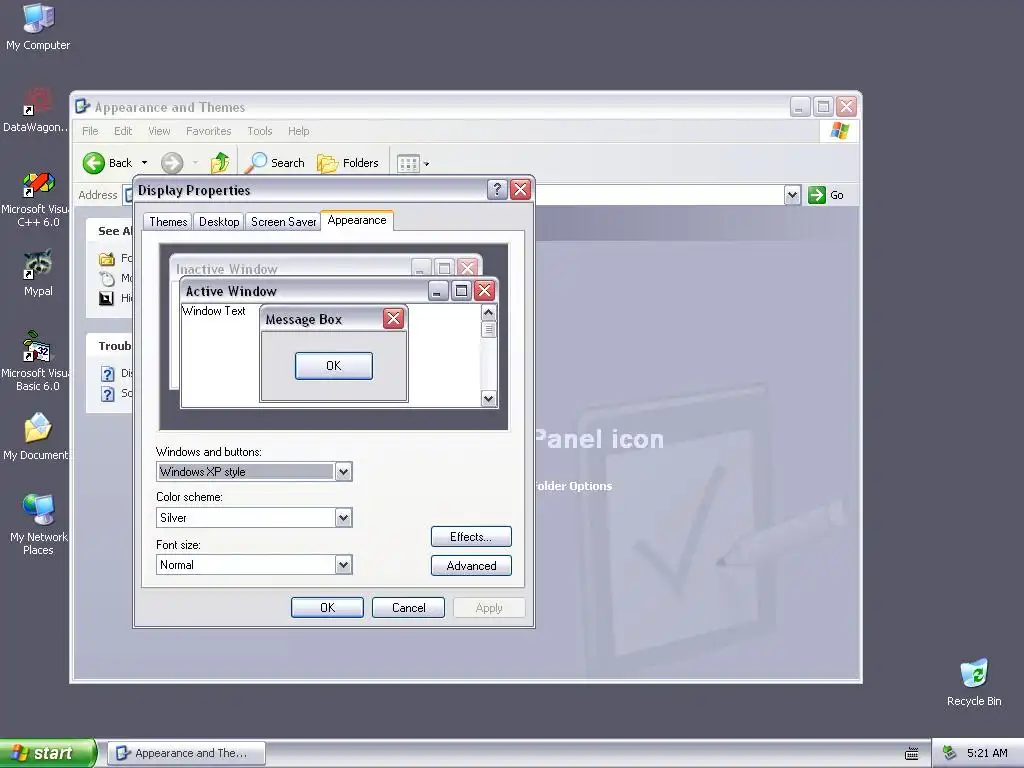The image size is (1024, 768).
Task: Click the mouse pointers icon under See Also
Action: click(106, 279)
